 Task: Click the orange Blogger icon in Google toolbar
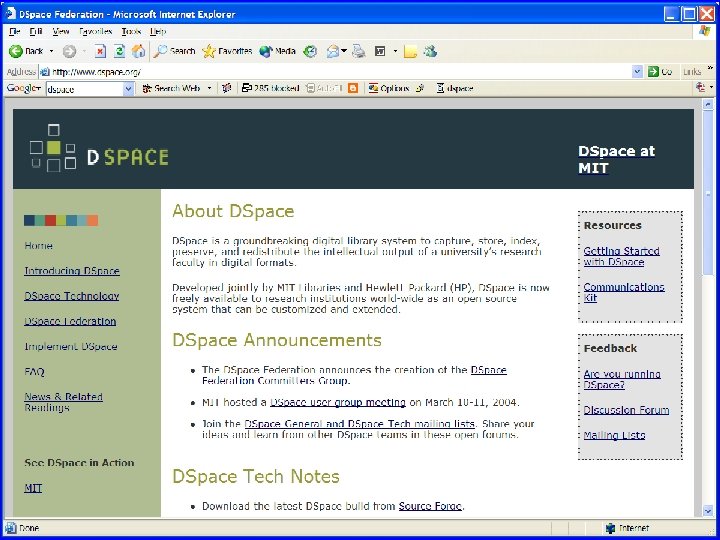(353, 88)
